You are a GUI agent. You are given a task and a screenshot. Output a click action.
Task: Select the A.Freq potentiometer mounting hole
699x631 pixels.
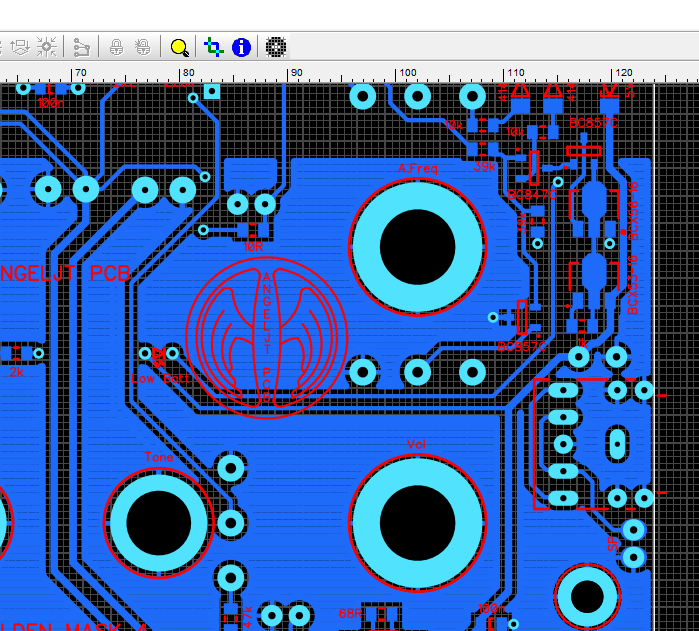point(417,246)
